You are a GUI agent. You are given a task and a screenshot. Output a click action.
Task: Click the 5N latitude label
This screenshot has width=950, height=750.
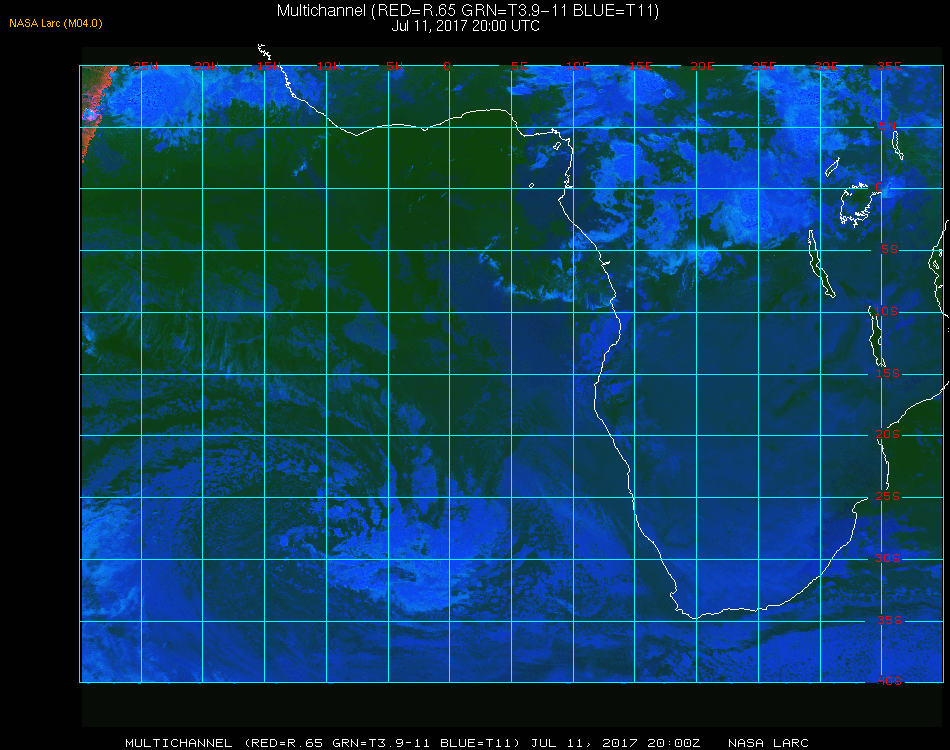[887, 126]
